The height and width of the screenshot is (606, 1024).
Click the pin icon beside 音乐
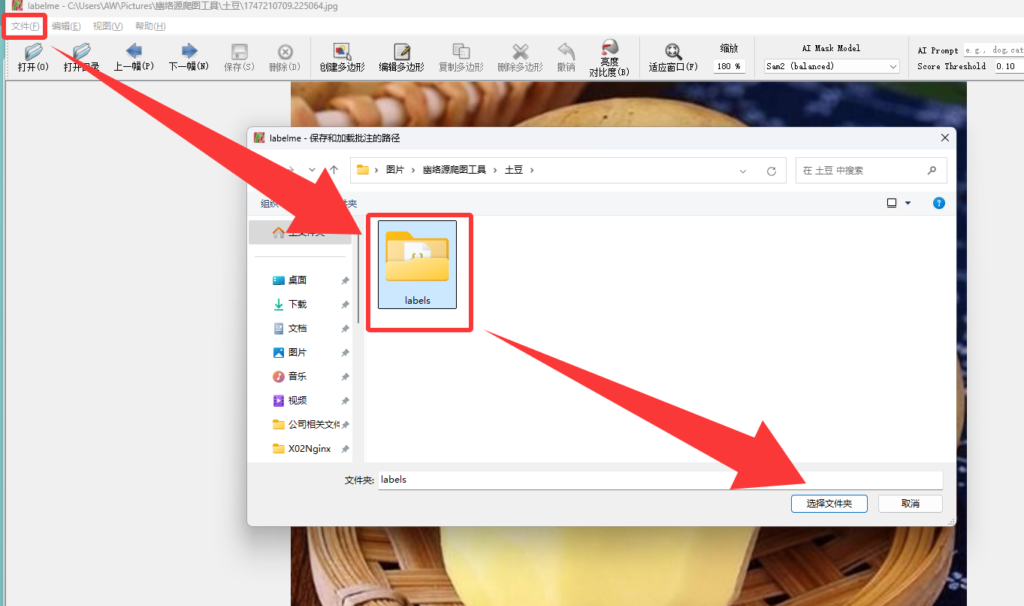coord(345,377)
